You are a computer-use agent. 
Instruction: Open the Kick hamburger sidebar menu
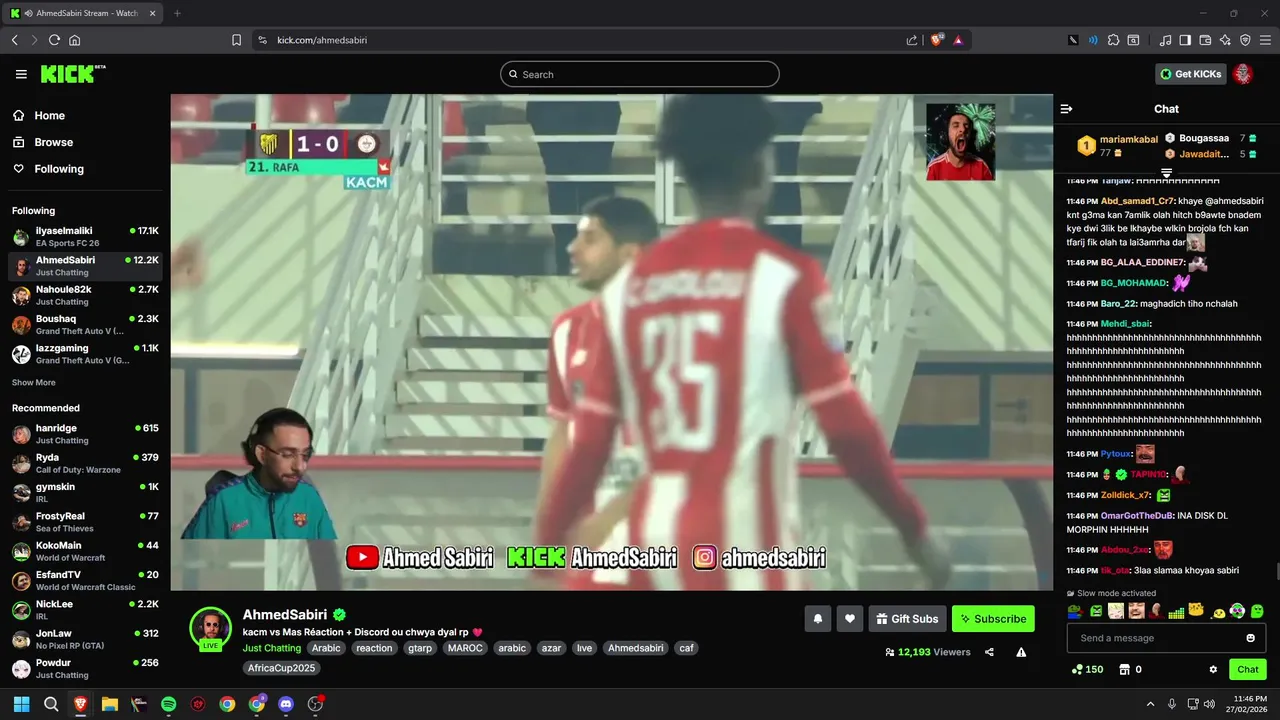pos(21,74)
